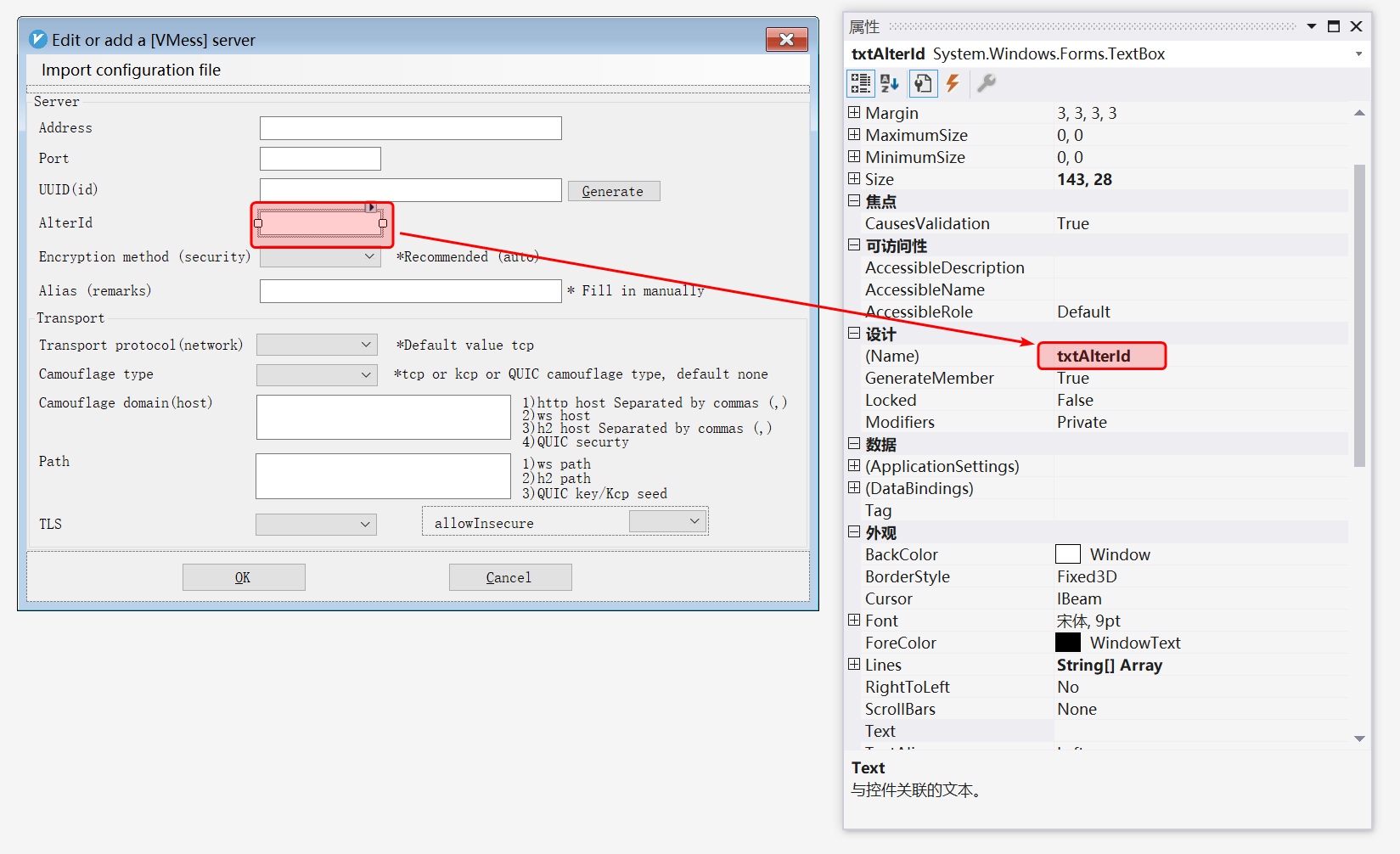This screenshot has width=1400, height=854.
Task: Click the Address input field
Action: [x=410, y=128]
